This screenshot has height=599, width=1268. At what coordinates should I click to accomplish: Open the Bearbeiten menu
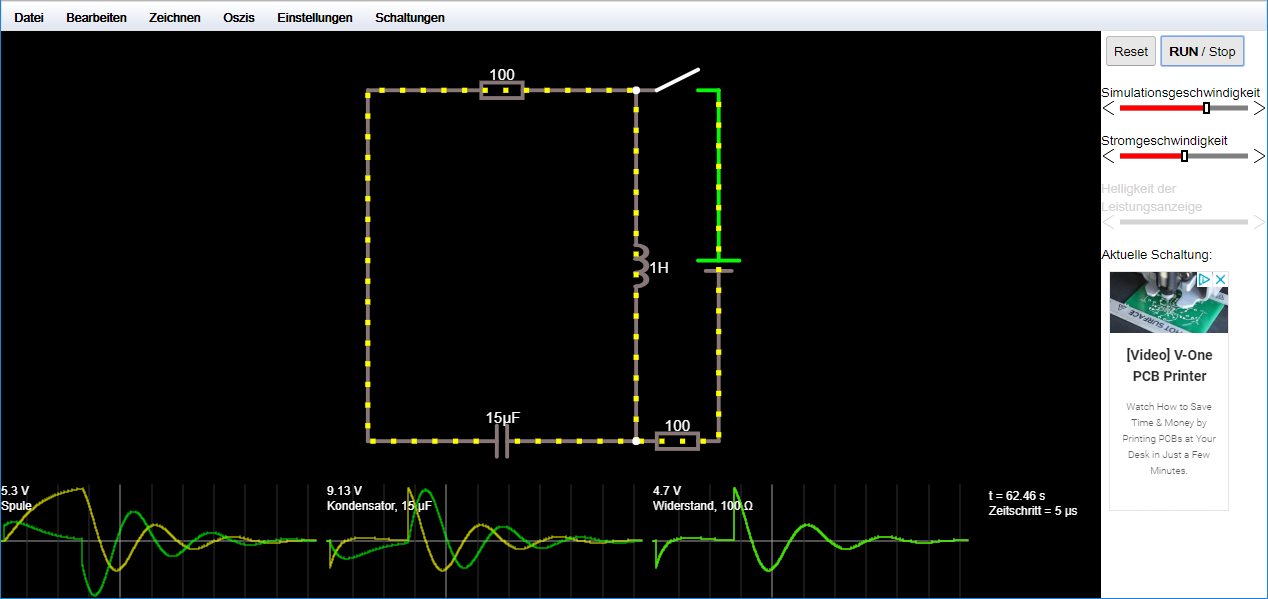96,17
